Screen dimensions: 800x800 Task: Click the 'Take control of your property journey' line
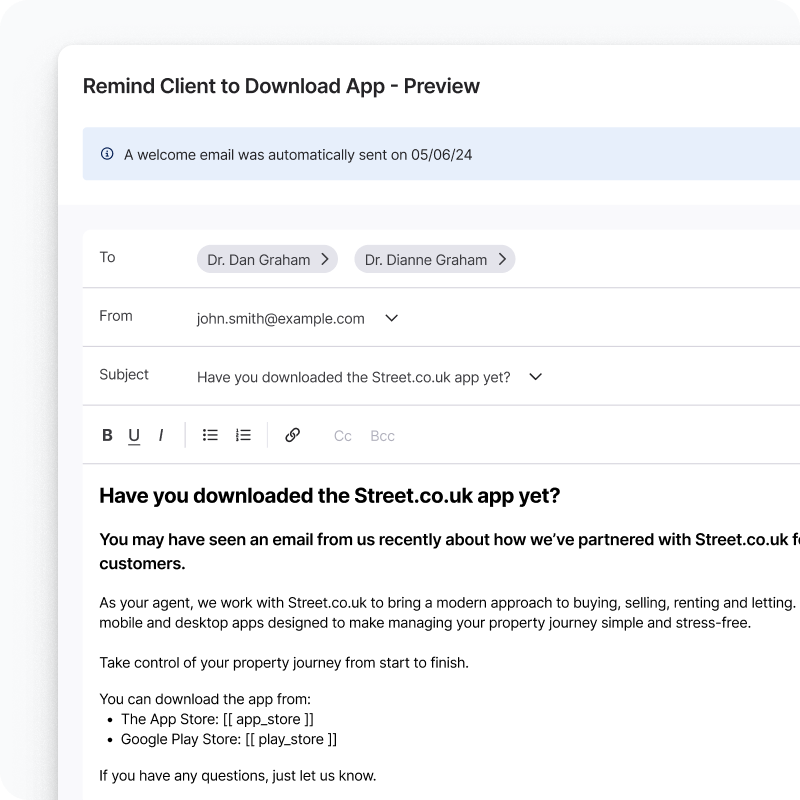click(284, 663)
